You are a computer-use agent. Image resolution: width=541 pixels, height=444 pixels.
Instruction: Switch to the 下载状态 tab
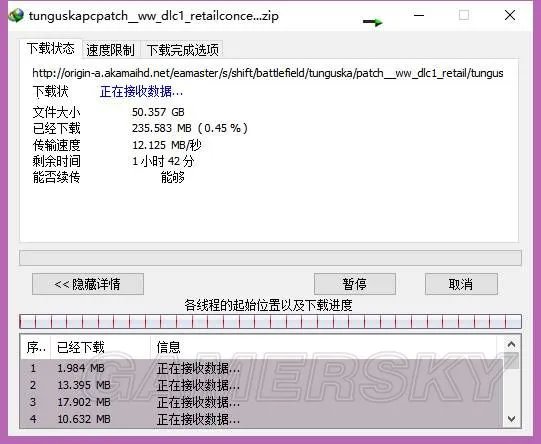pos(51,48)
